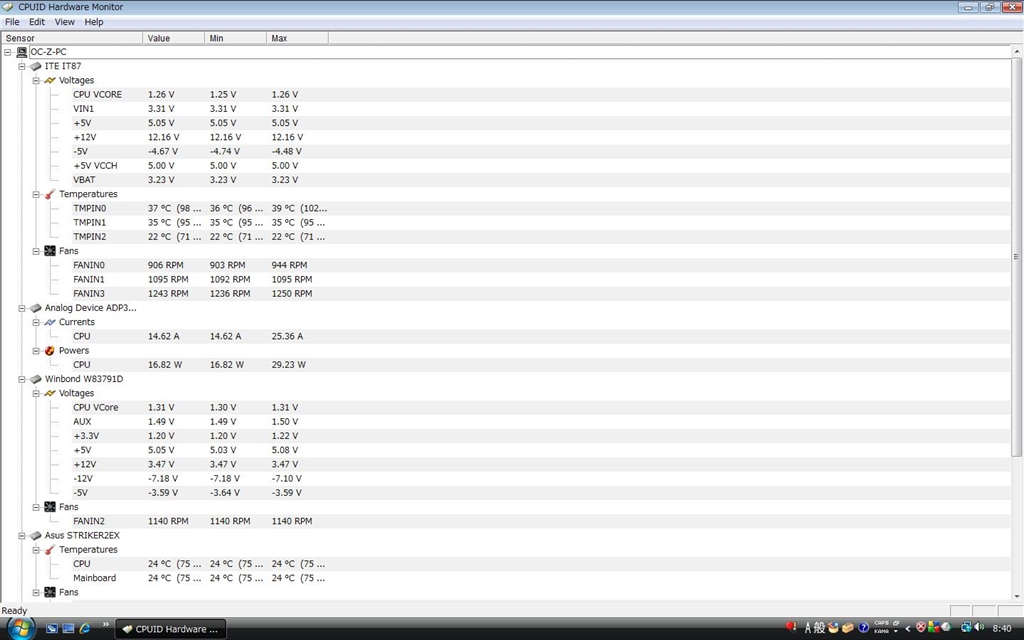Click the Asus STRIKER2EX chip icon
Image resolution: width=1024 pixels, height=640 pixels.
(36, 536)
